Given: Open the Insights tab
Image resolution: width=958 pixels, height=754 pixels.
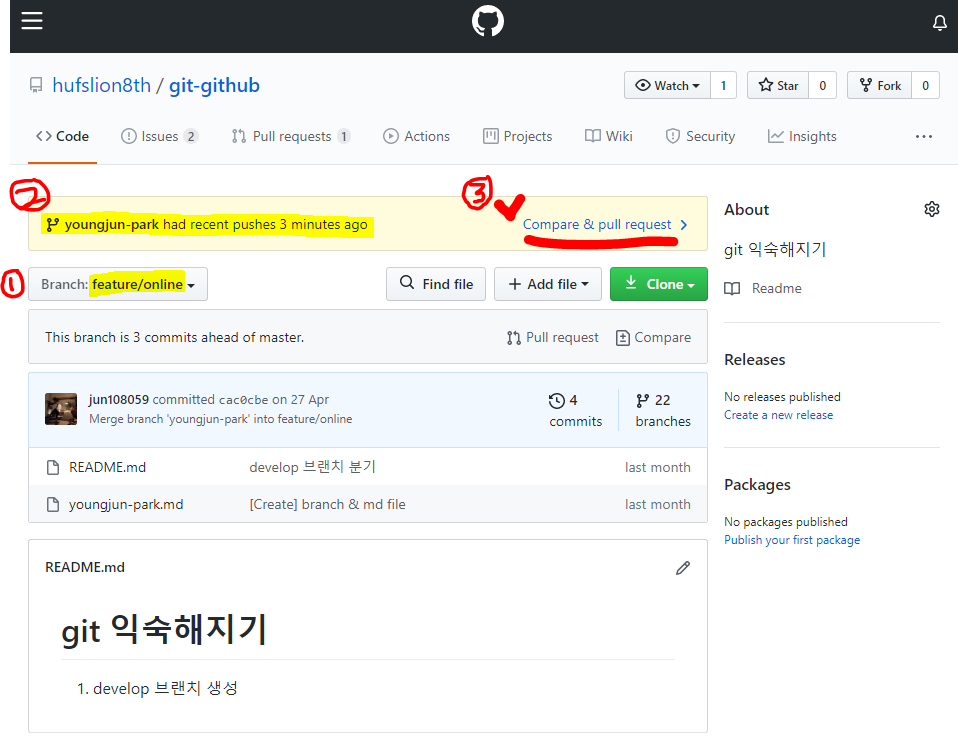Looking at the screenshot, I should click(x=802, y=136).
